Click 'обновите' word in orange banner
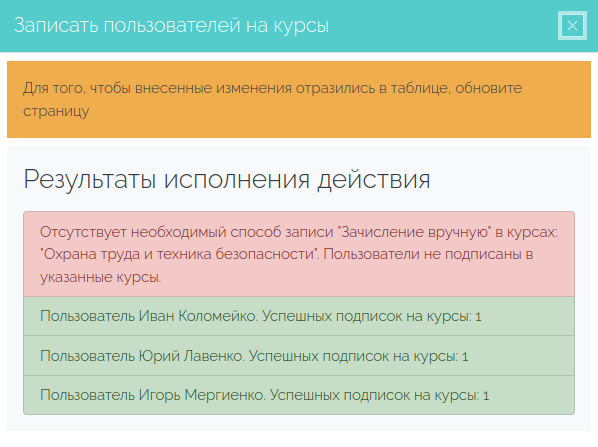The height and width of the screenshot is (447, 598). [x=489, y=88]
